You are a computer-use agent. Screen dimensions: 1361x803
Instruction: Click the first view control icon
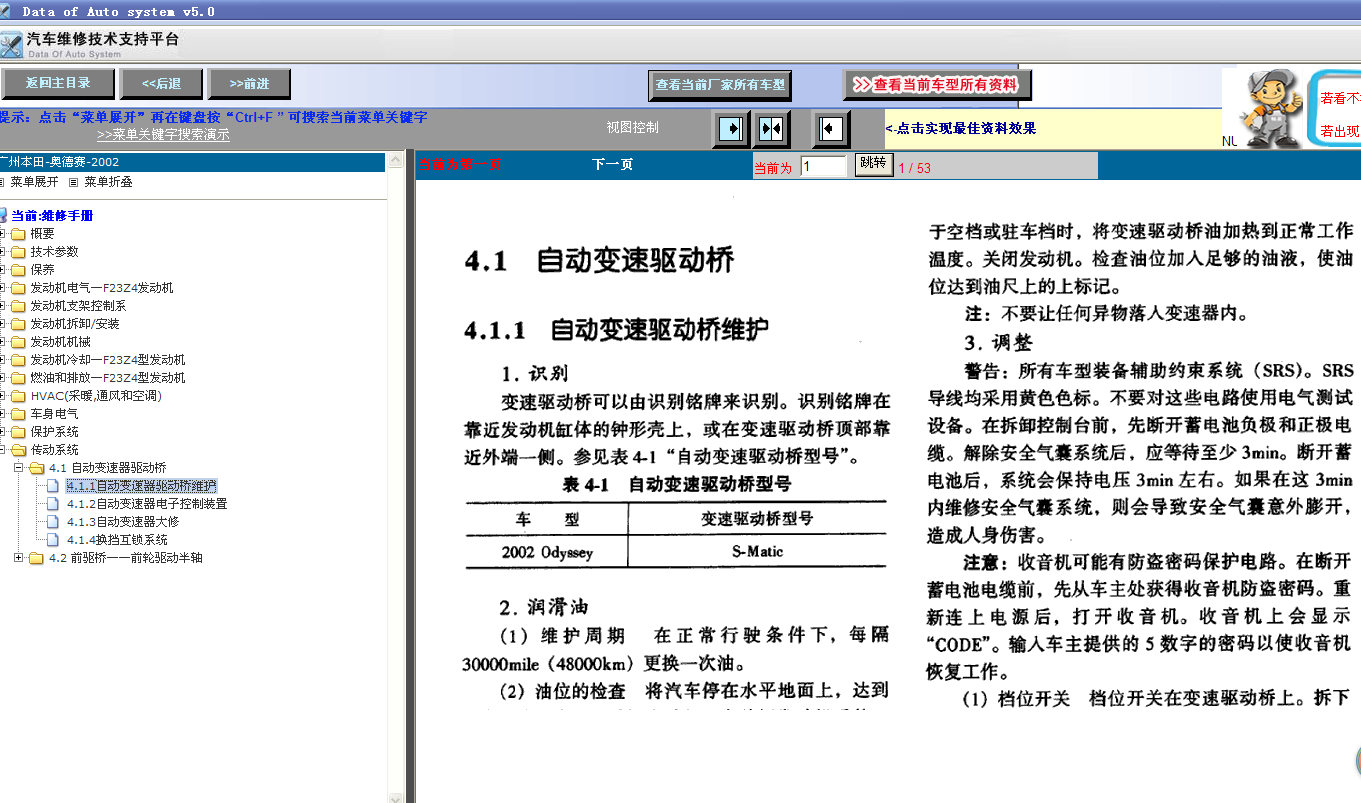point(732,128)
